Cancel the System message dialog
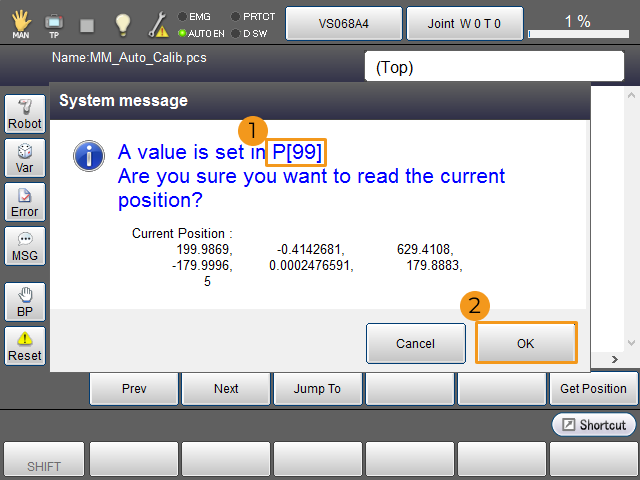640x480 pixels. (x=416, y=343)
